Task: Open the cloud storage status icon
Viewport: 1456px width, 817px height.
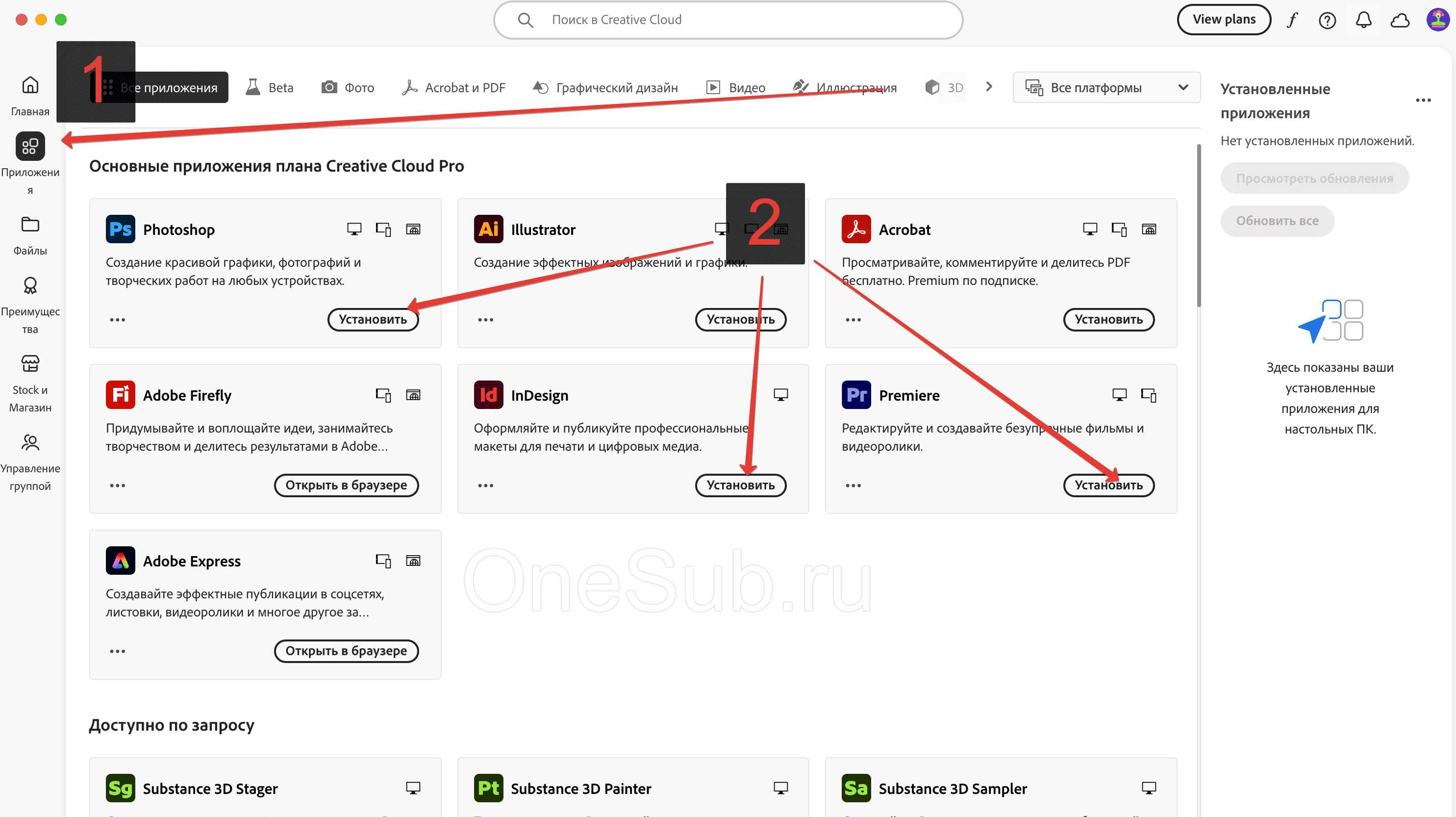Action: 1400,19
